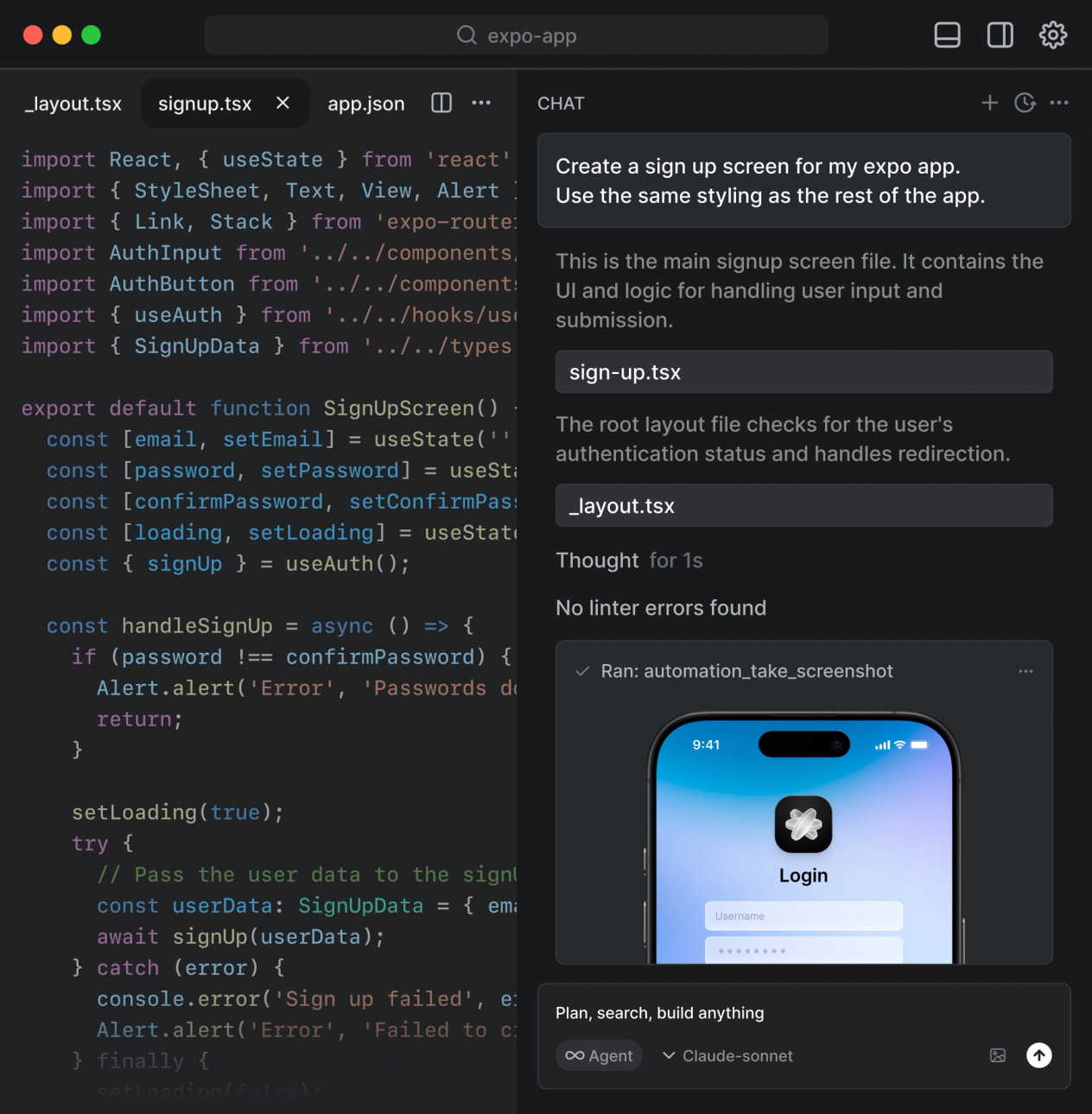Image resolution: width=1092 pixels, height=1114 pixels.
Task: Open settings with the gear icon
Action: pos(1053,35)
